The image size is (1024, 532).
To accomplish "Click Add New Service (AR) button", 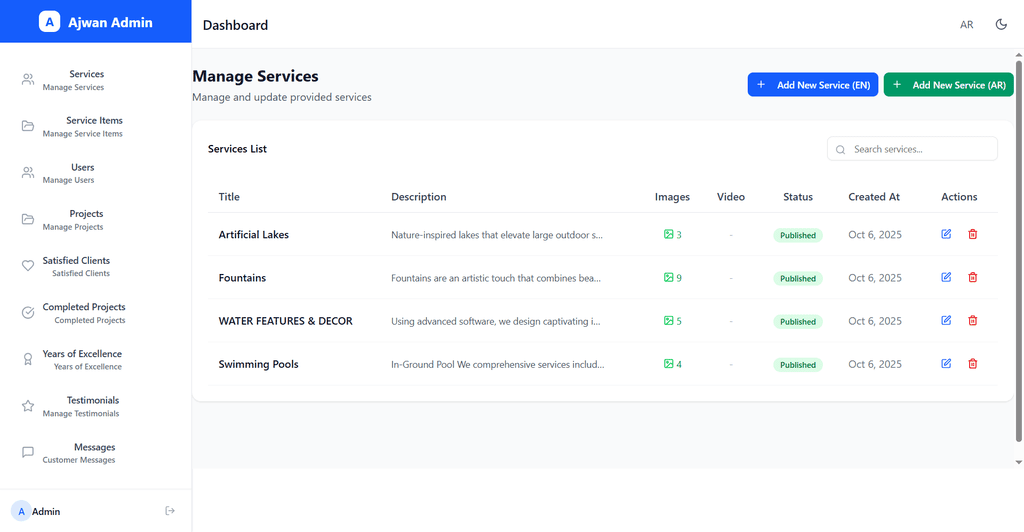I will click(948, 85).
